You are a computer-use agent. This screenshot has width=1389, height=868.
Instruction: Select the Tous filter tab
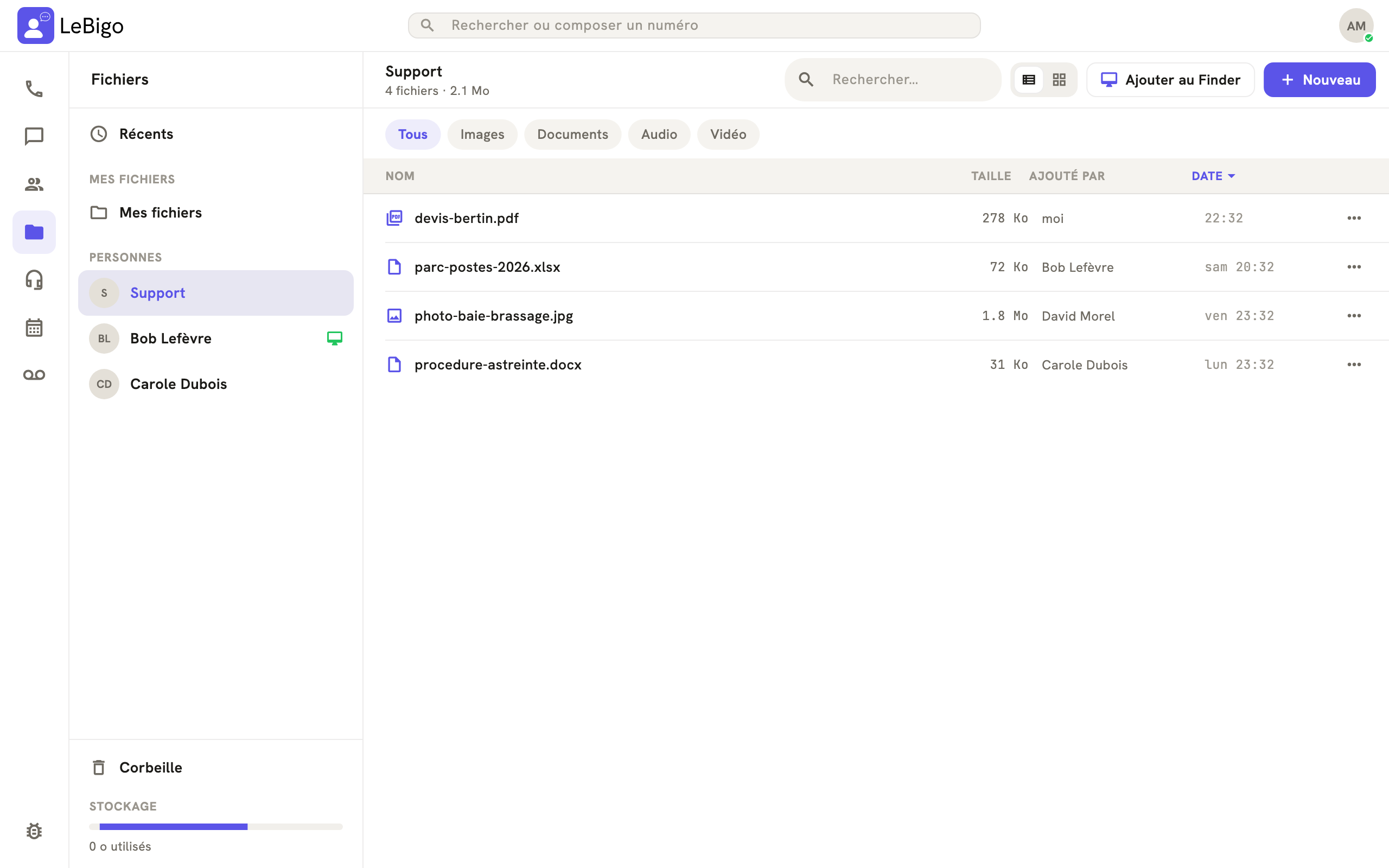coord(413,135)
